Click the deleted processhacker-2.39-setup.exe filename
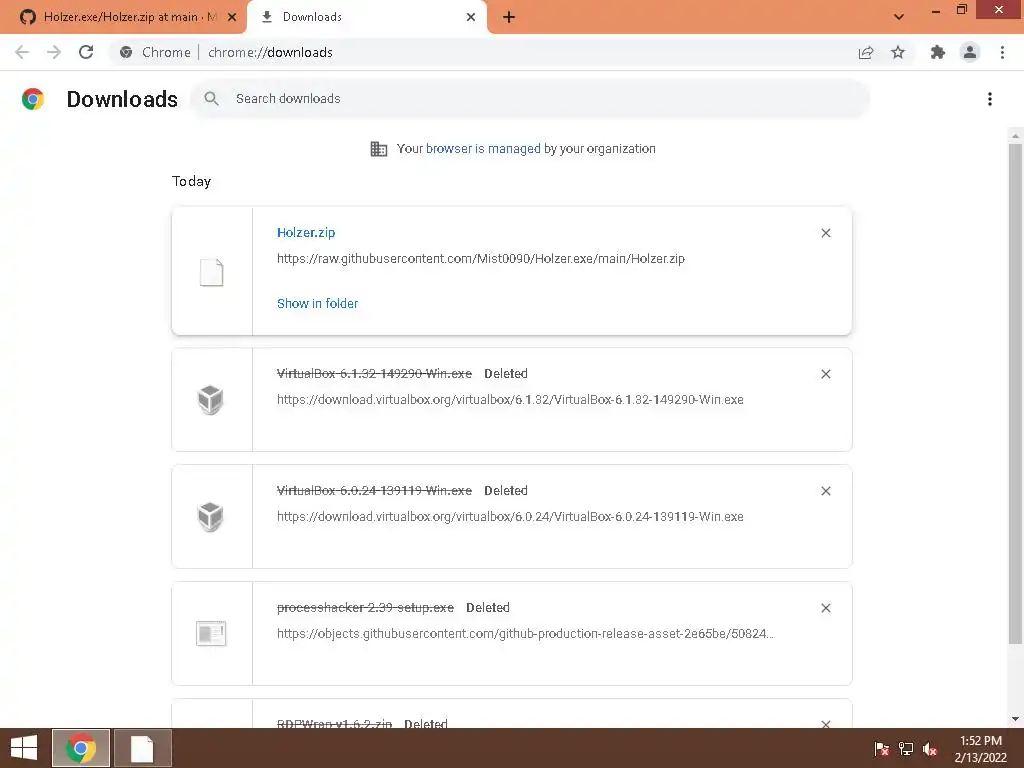1024x768 pixels. 365,607
